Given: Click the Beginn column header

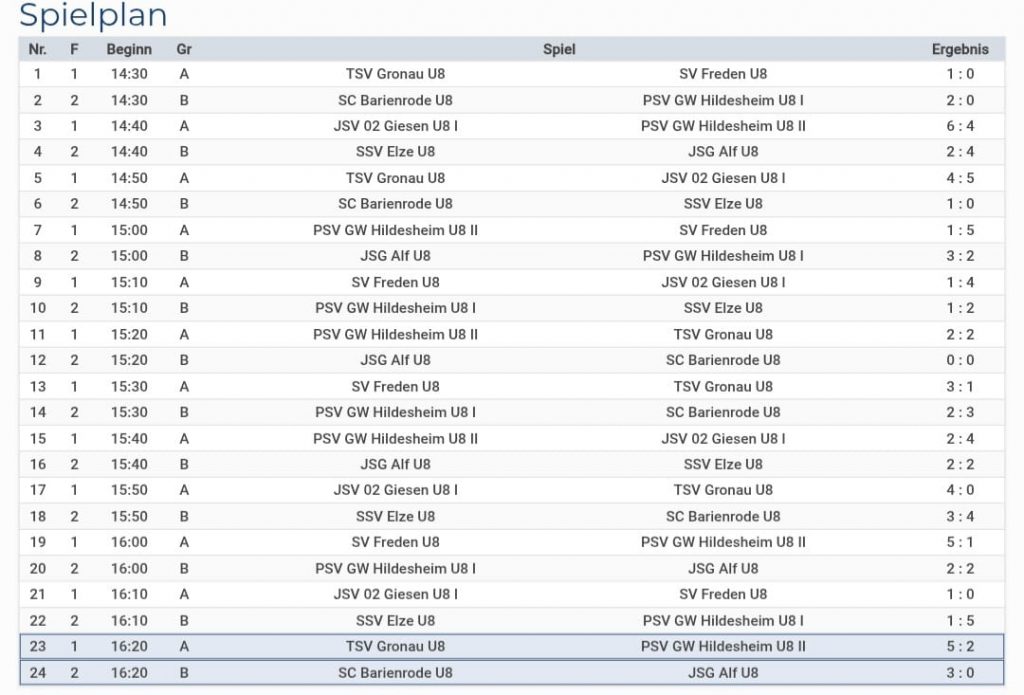Looking at the screenshot, I should pyautogui.click(x=129, y=49).
